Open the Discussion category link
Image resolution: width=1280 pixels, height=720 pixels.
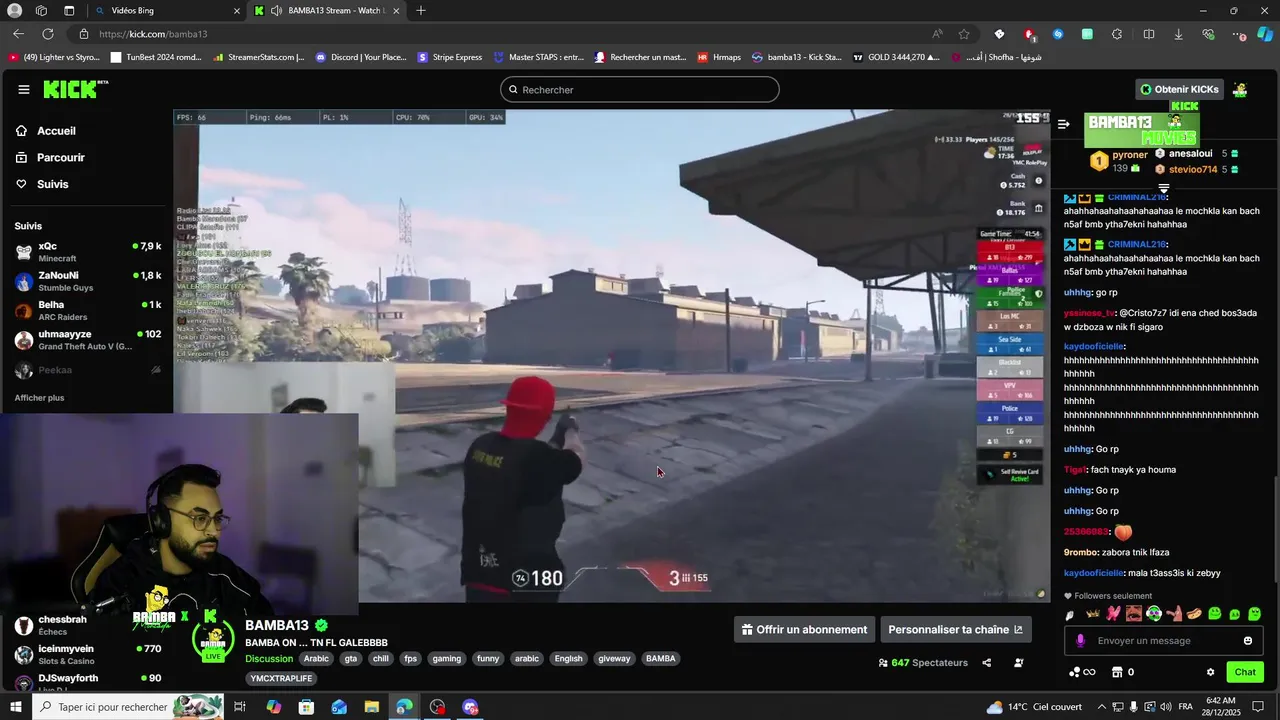click(269, 658)
